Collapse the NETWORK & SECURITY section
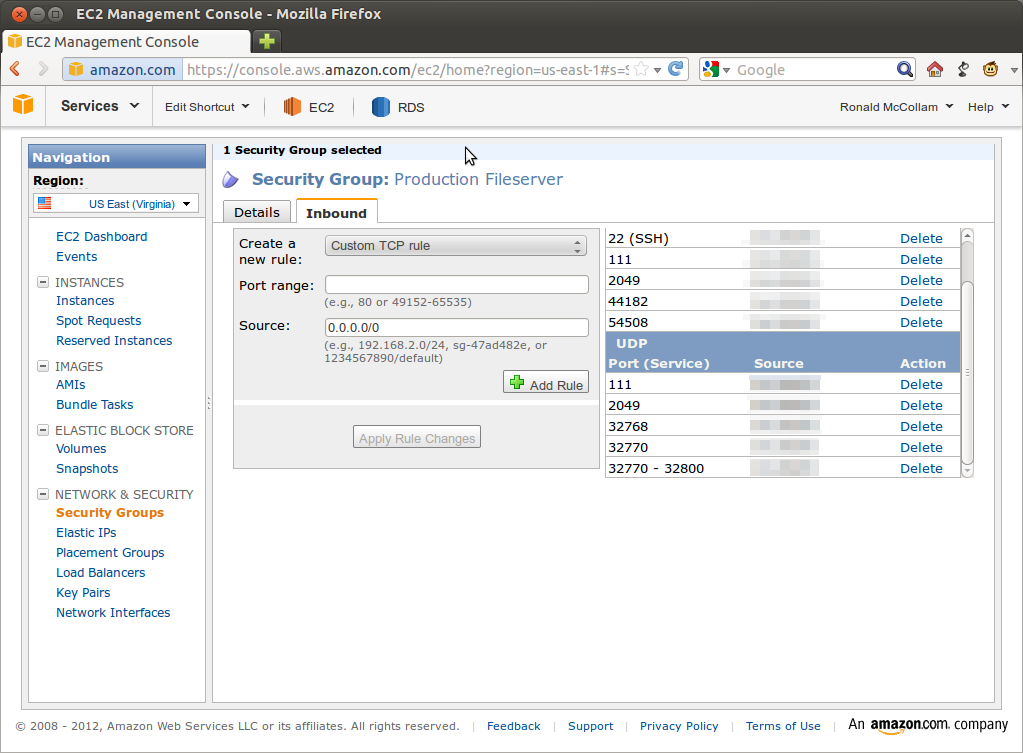 pyautogui.click(x=43, y=494)
